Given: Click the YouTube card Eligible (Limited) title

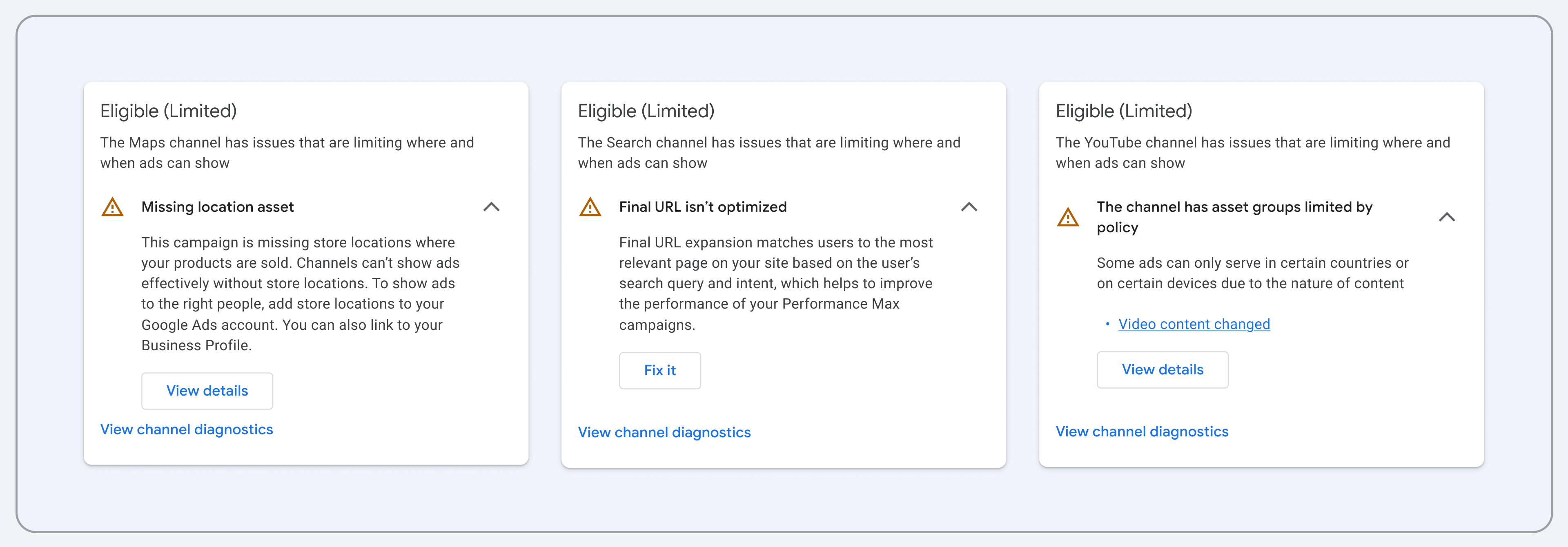Looking at the screenshot, I should 1123,111.
